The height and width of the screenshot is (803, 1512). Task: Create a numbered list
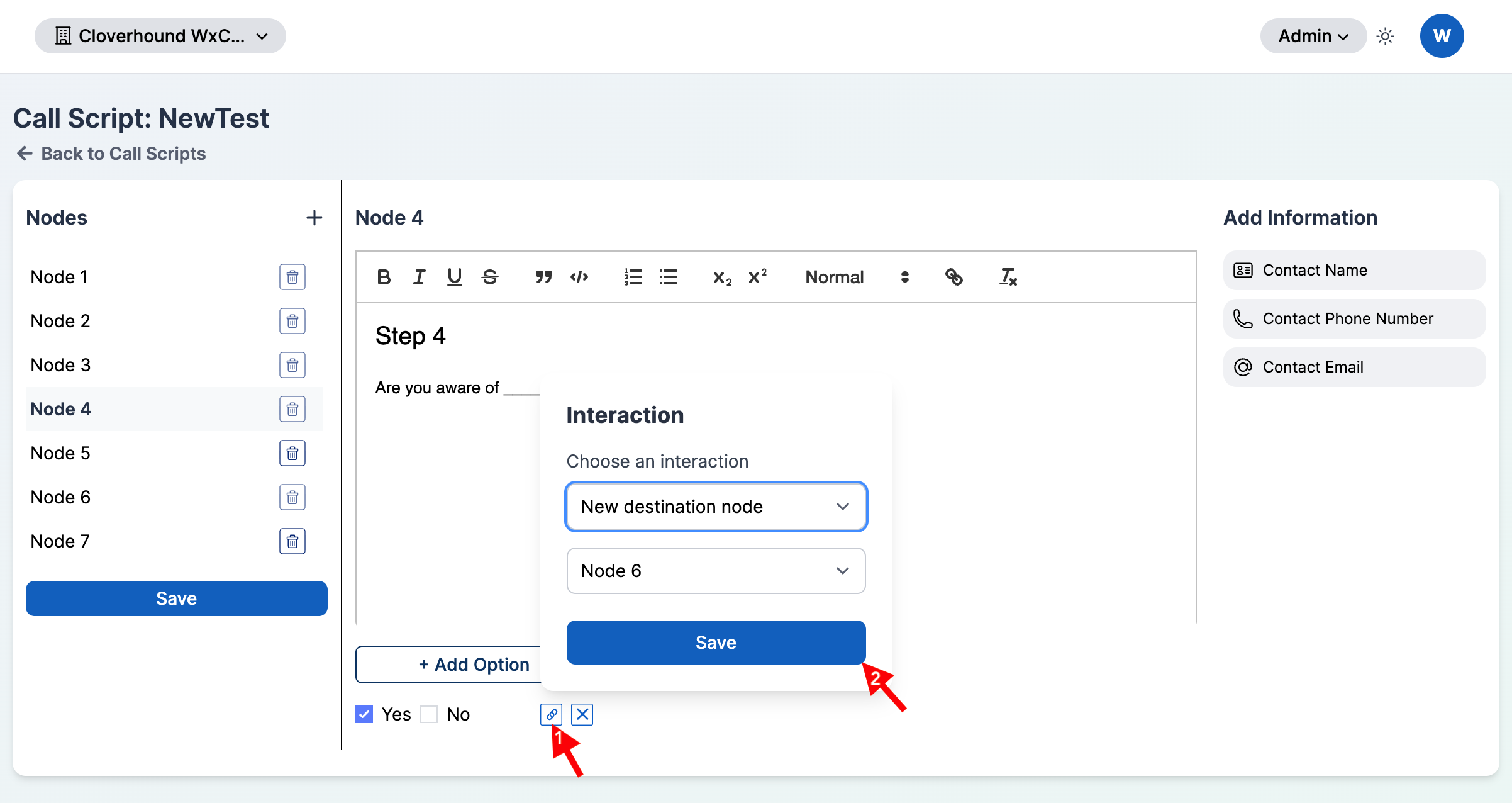click(633, 277)
